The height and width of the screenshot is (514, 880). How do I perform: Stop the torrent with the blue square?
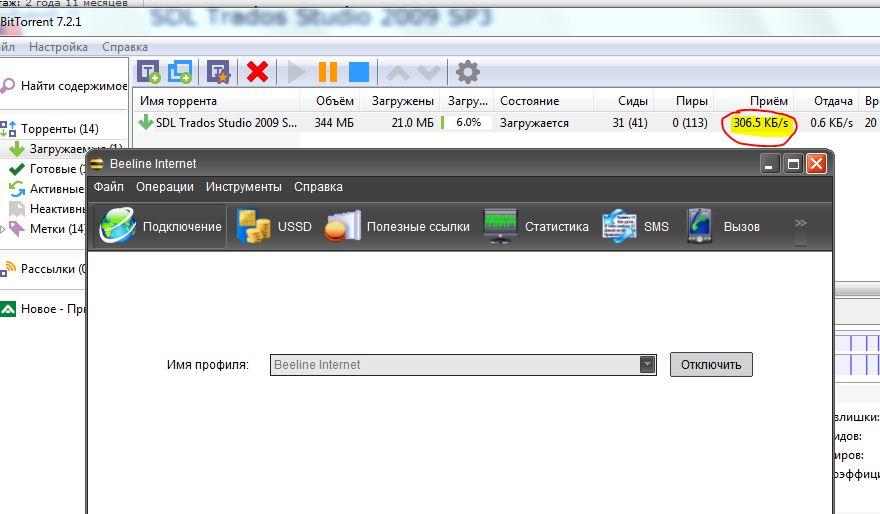359,72
